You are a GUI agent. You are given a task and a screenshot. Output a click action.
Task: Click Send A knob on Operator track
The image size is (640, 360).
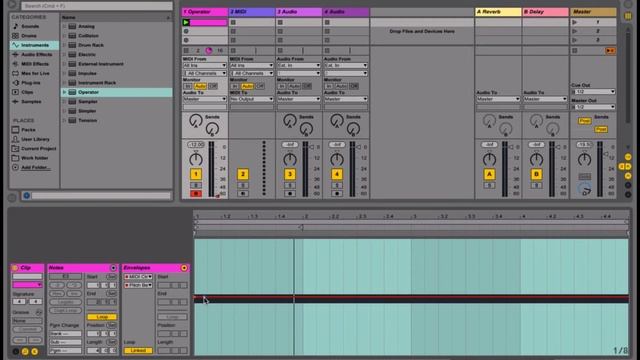coord(196,120)
